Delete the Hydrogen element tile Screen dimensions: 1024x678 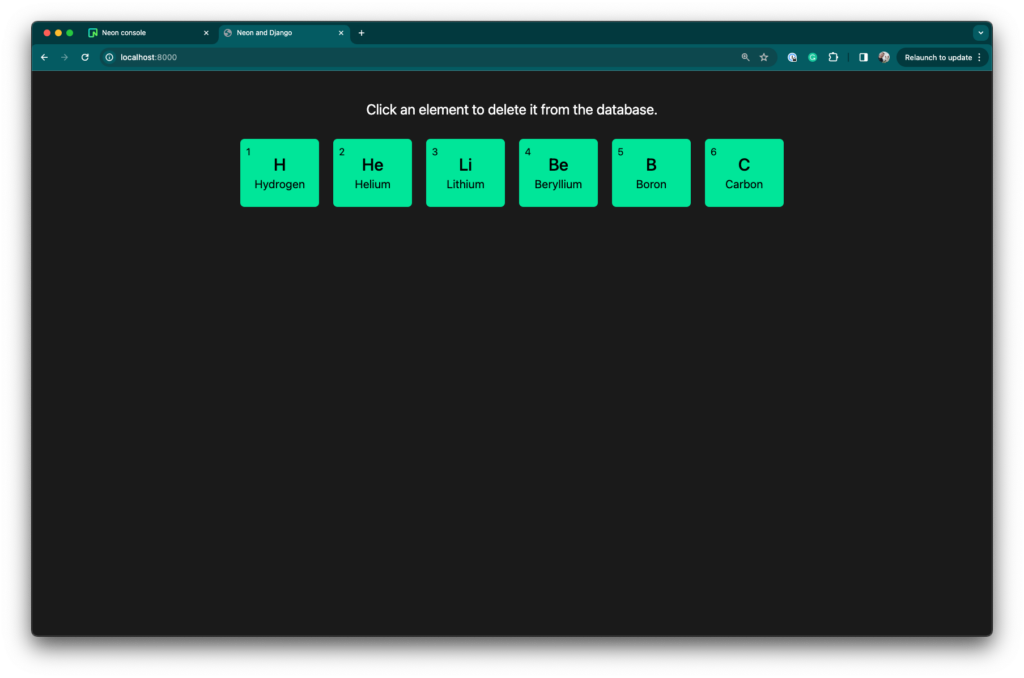pos(280,173)
